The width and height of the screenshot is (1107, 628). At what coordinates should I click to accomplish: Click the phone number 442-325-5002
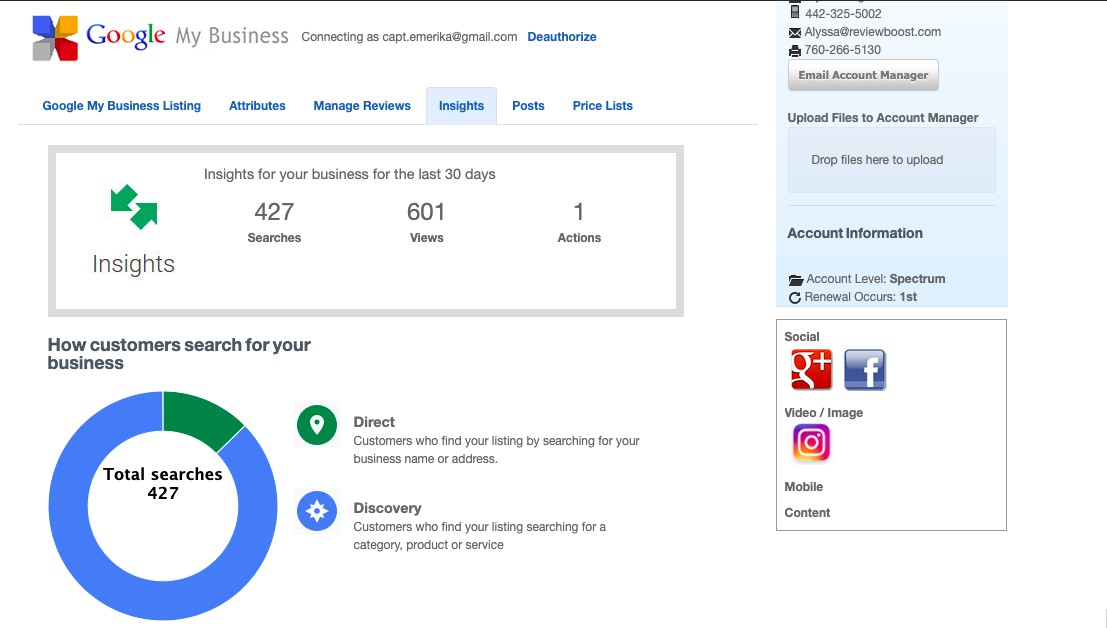coord(843,13)
